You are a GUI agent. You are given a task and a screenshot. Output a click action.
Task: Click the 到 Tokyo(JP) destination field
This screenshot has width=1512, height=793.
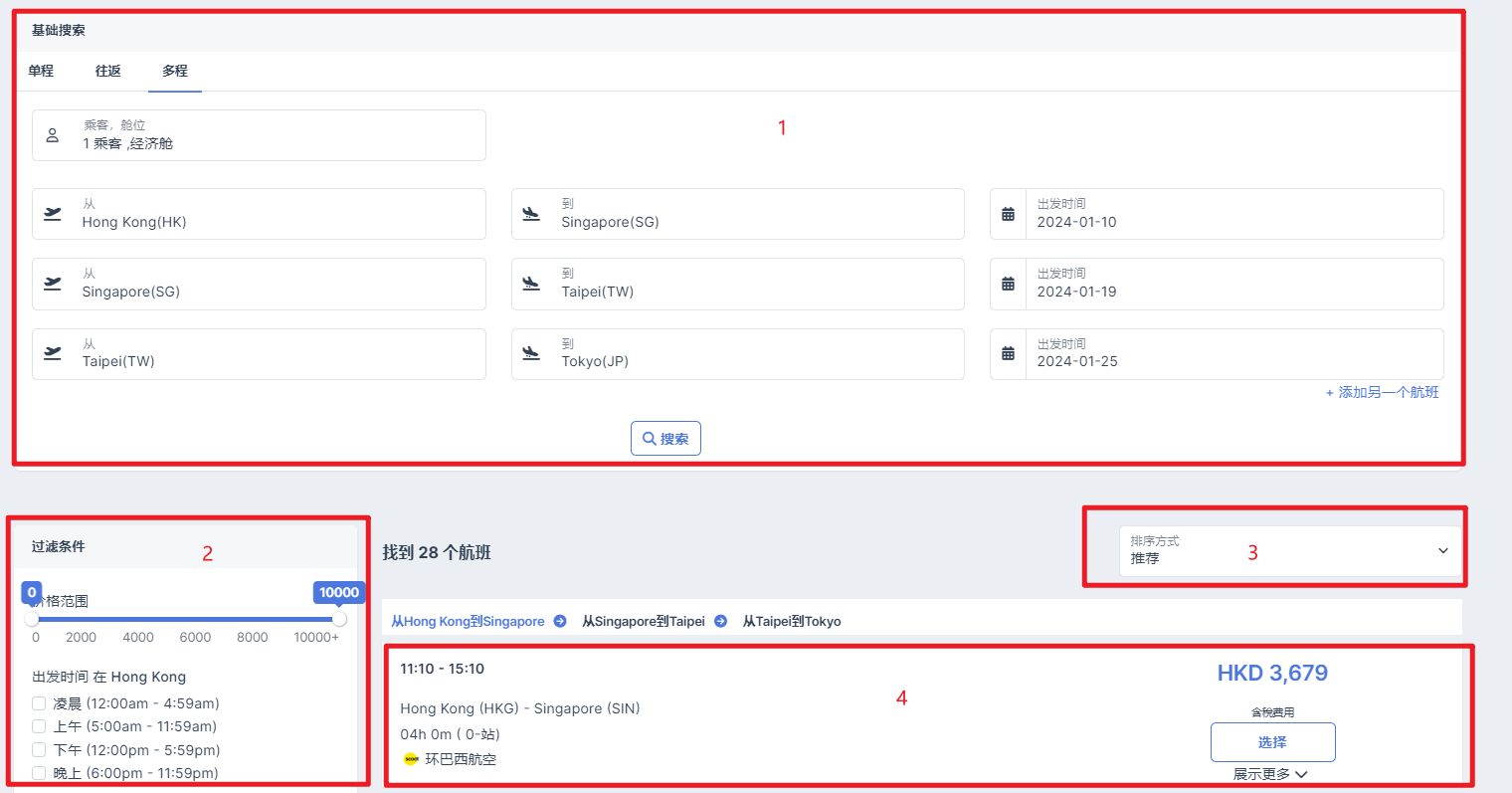tap(737, 354)
